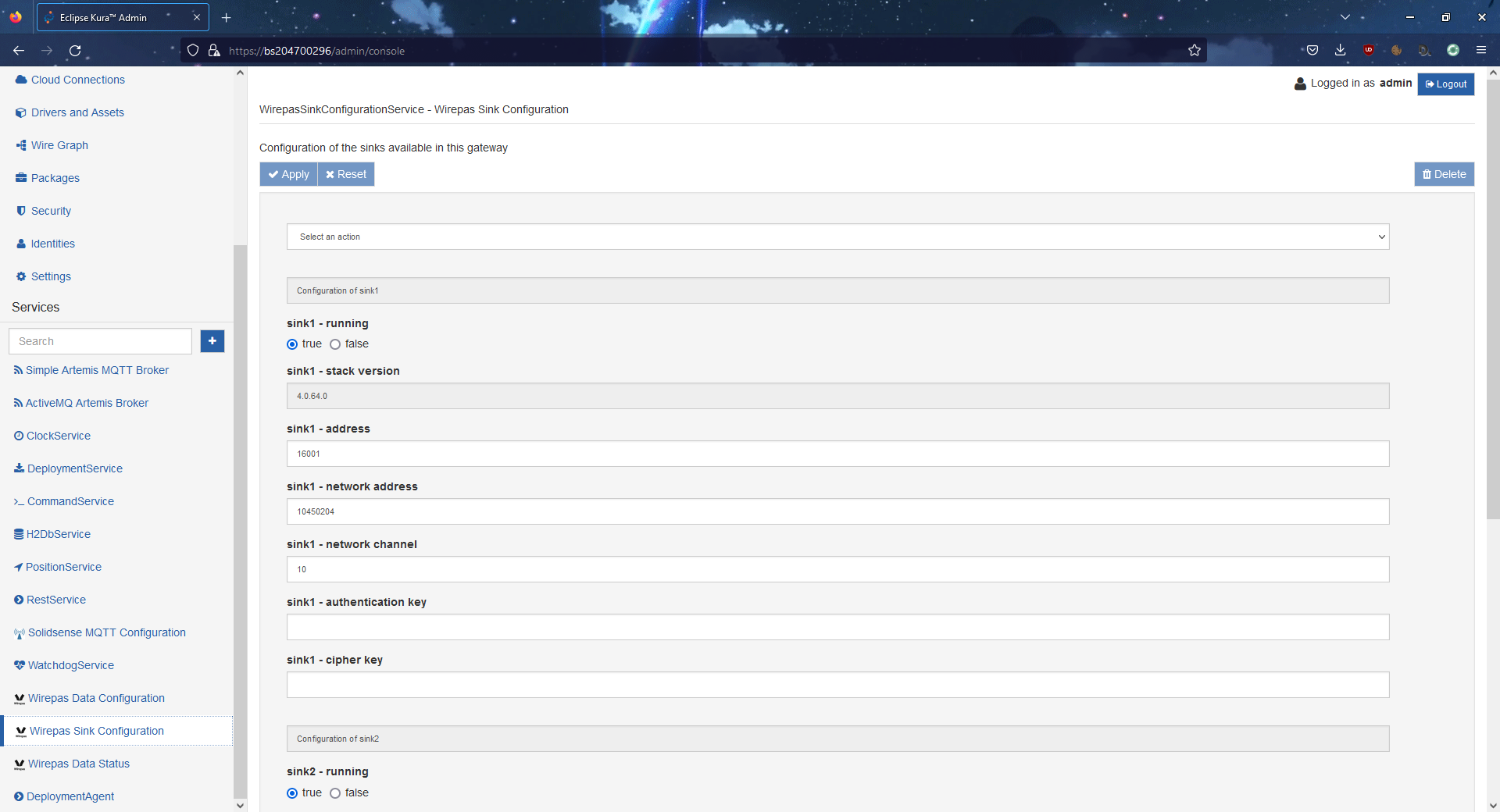
Task: Open a new browser tab with plus
Action: pyautogui.click(x=227, y=17)
